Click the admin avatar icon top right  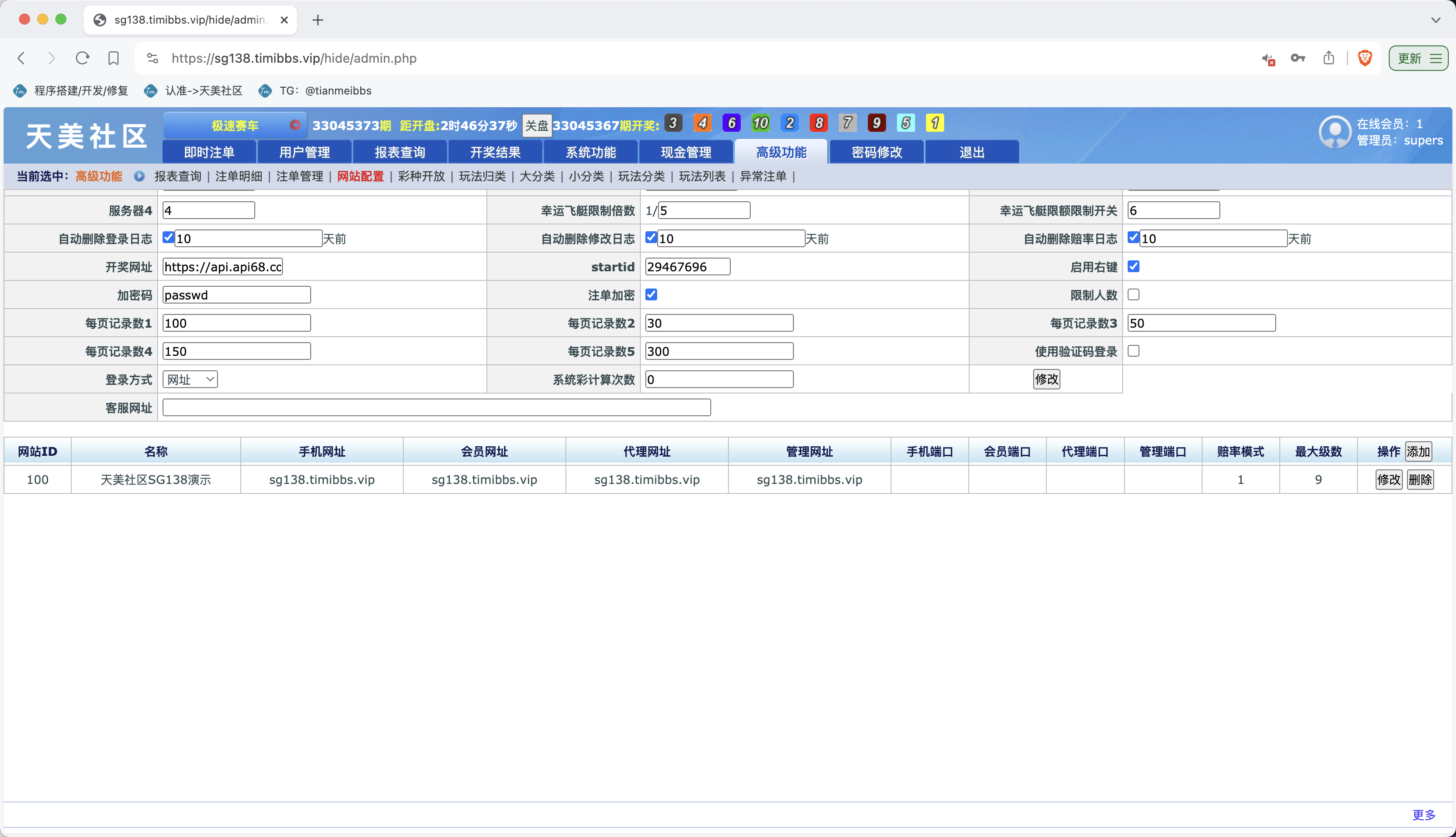click(x=1335, y=132)
